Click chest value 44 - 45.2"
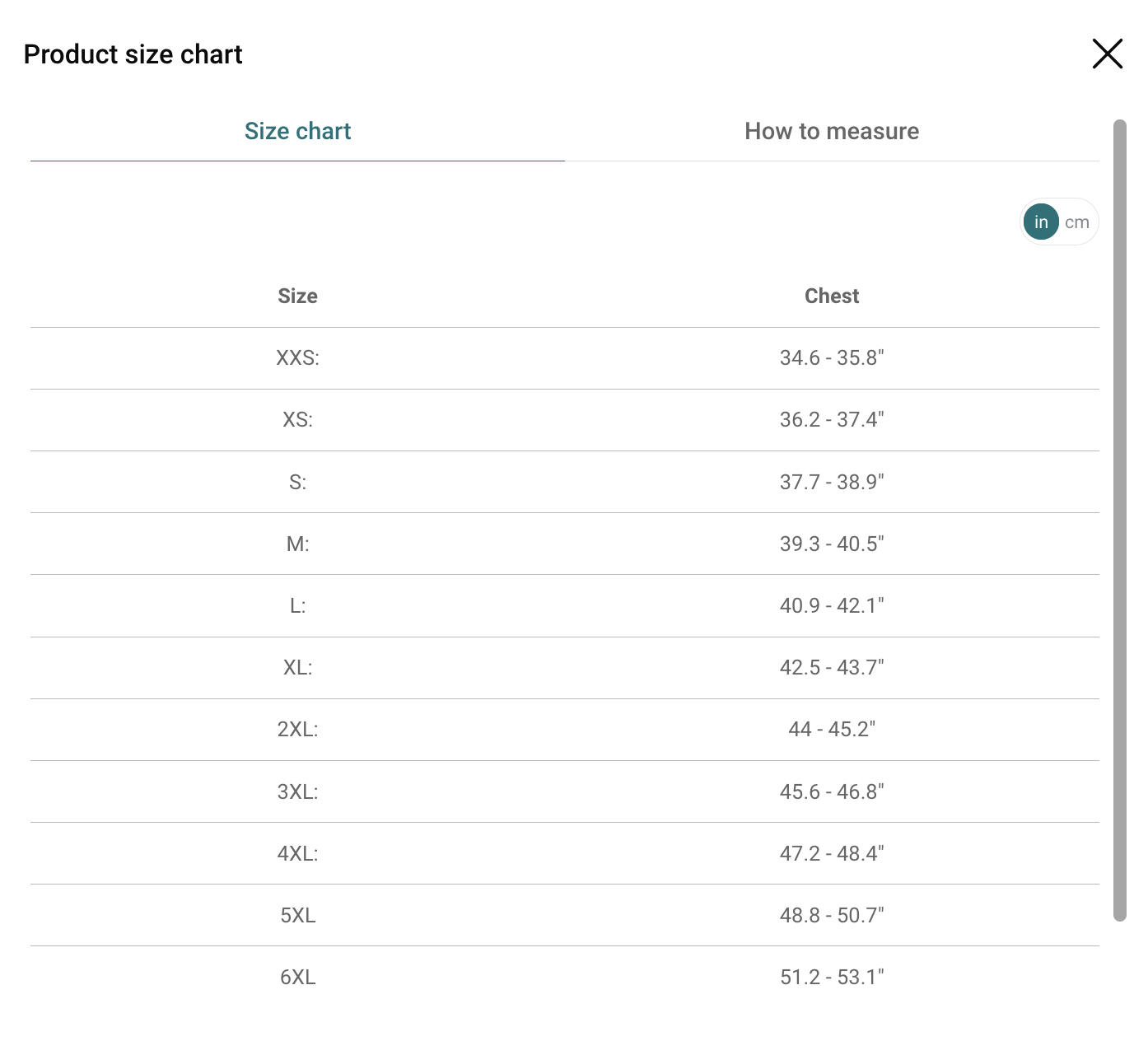Image resolution: width=1148 pixels, height=1041 pixels. [x=832, y=729]
